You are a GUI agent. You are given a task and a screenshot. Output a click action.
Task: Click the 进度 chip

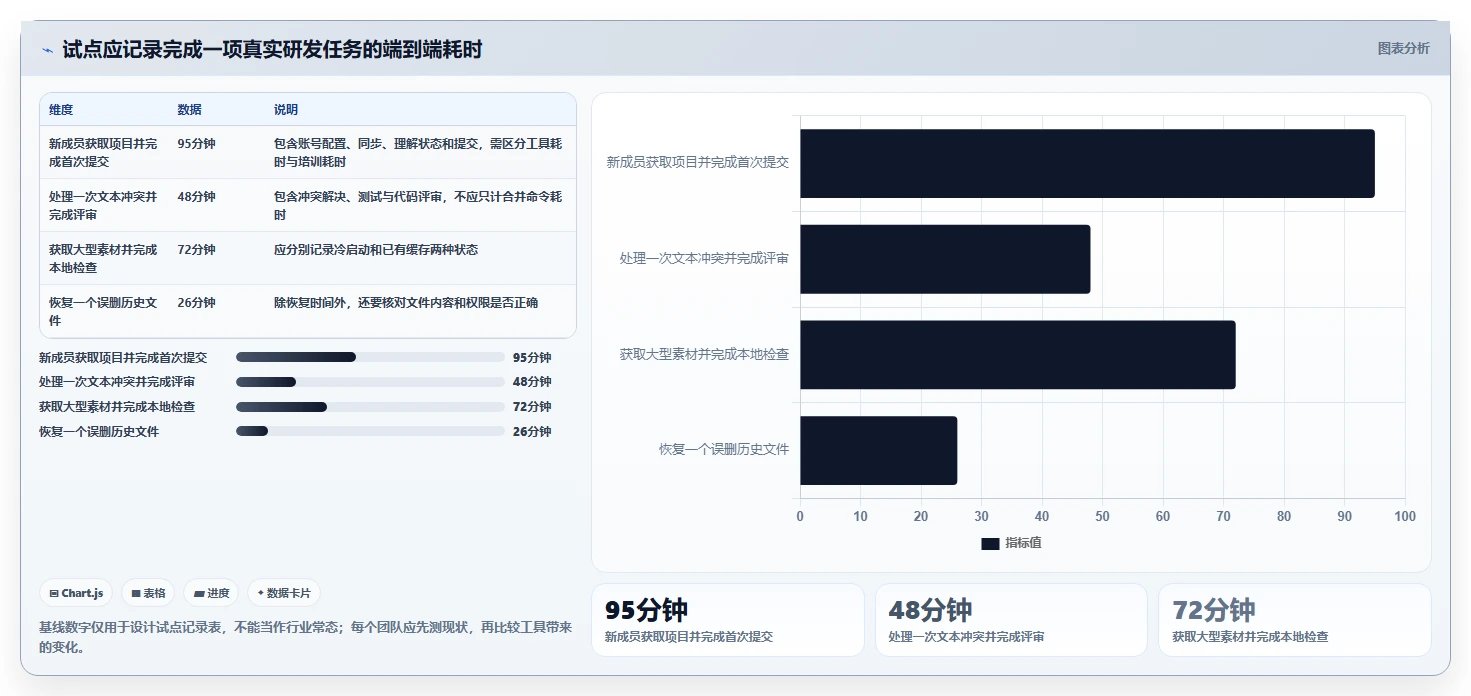tap(211, 593)
